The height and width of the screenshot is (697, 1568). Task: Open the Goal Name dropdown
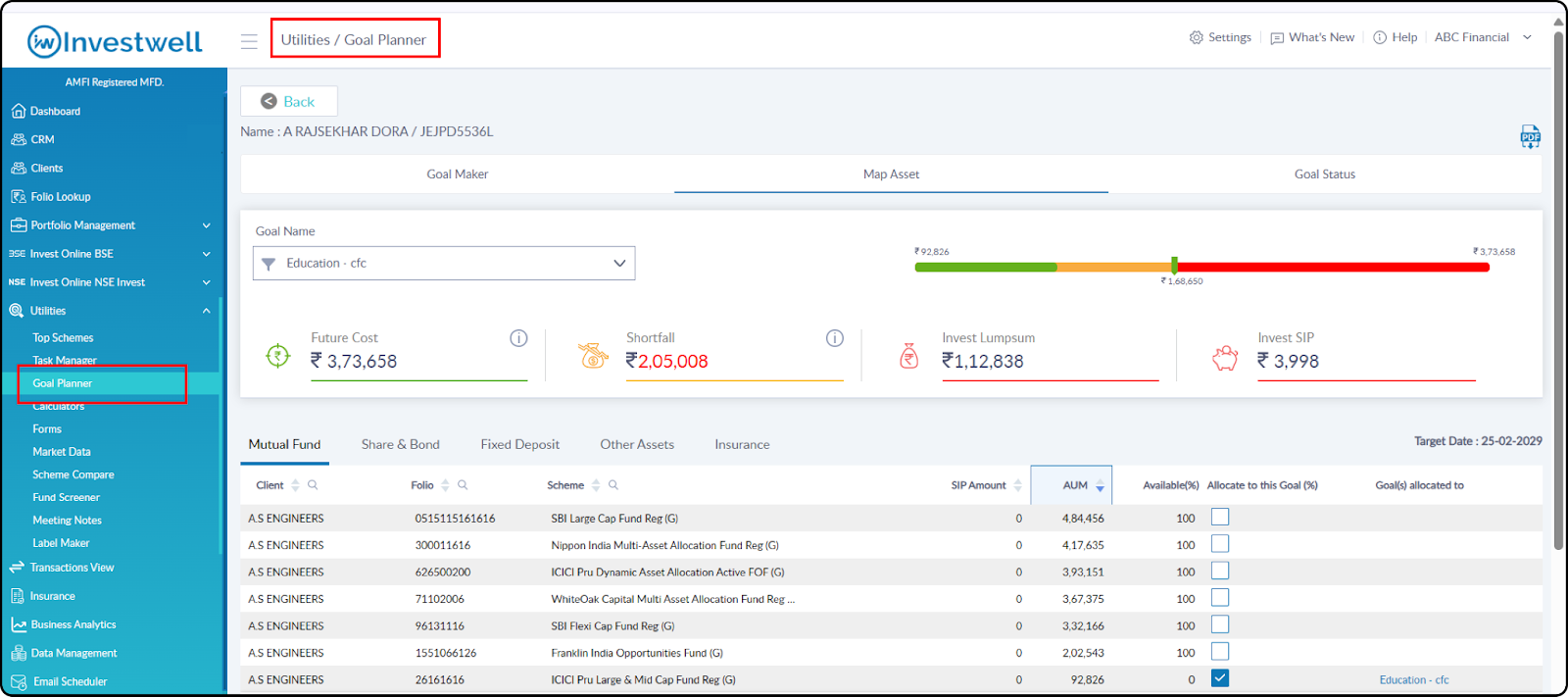coord(444,263)
